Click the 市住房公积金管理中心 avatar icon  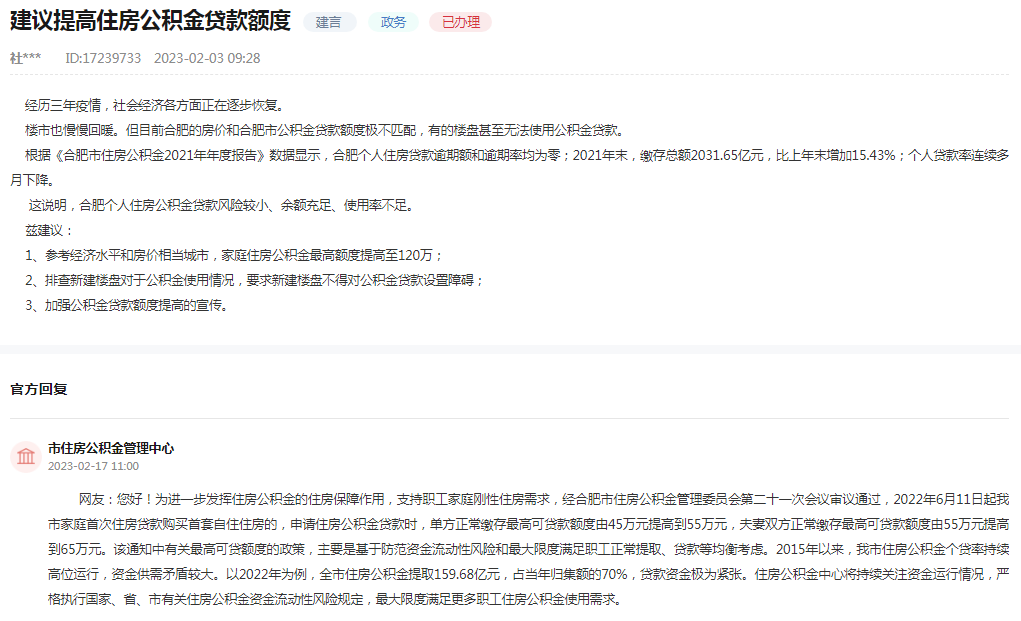(x=26, y=456)
